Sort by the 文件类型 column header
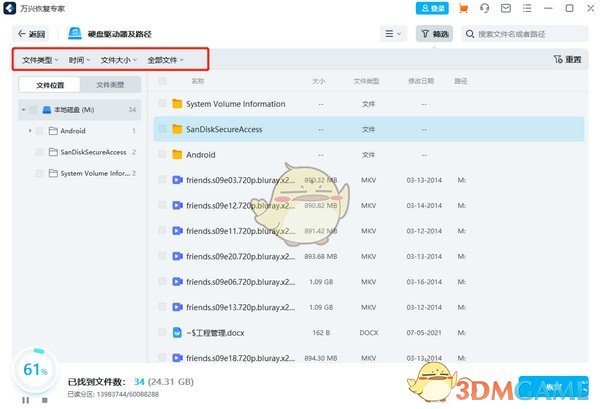 [x=366, y=81]
